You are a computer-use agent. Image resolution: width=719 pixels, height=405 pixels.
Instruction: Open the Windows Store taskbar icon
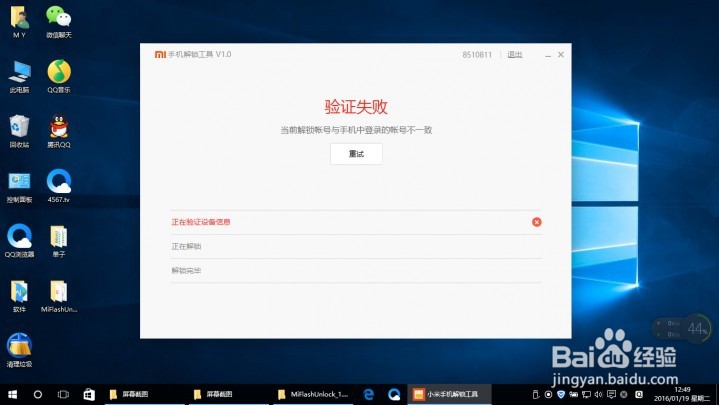89,394
